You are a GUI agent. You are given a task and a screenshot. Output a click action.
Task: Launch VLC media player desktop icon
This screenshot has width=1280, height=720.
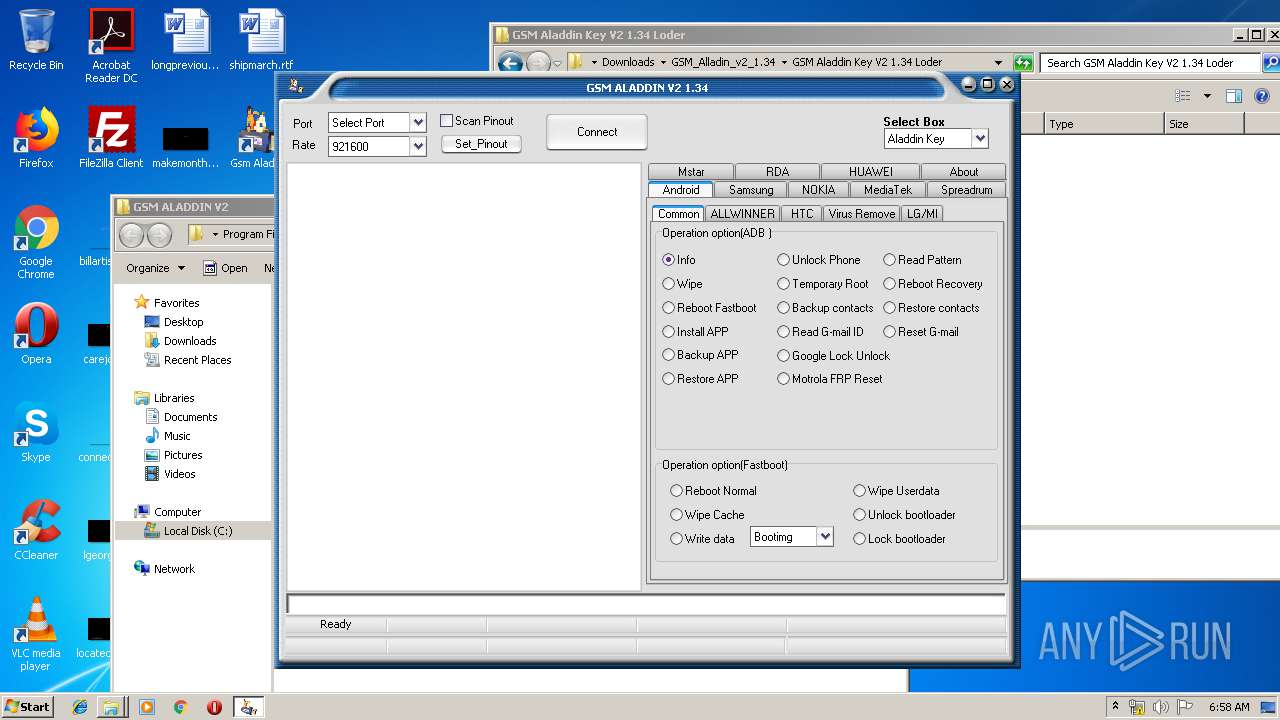click(36, 634)
